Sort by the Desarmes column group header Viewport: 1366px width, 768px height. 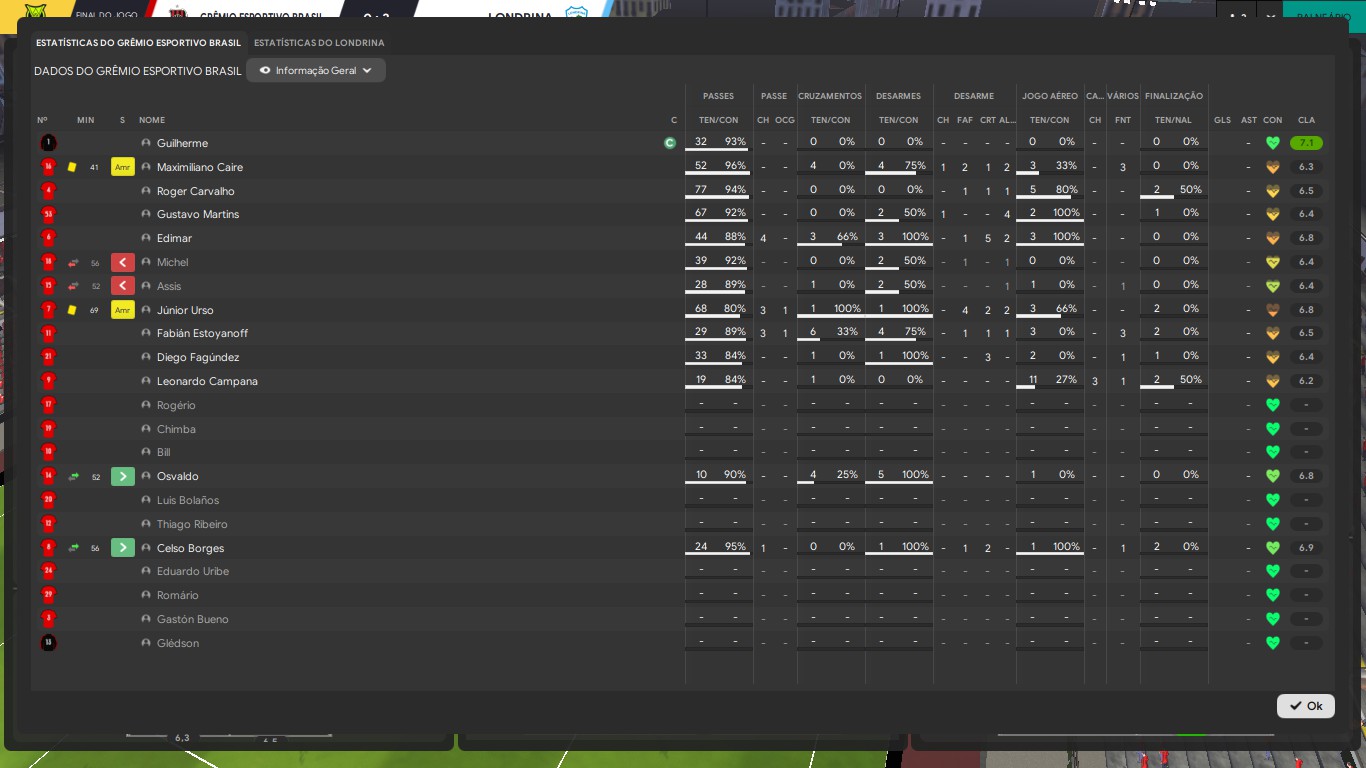[898, 96]
